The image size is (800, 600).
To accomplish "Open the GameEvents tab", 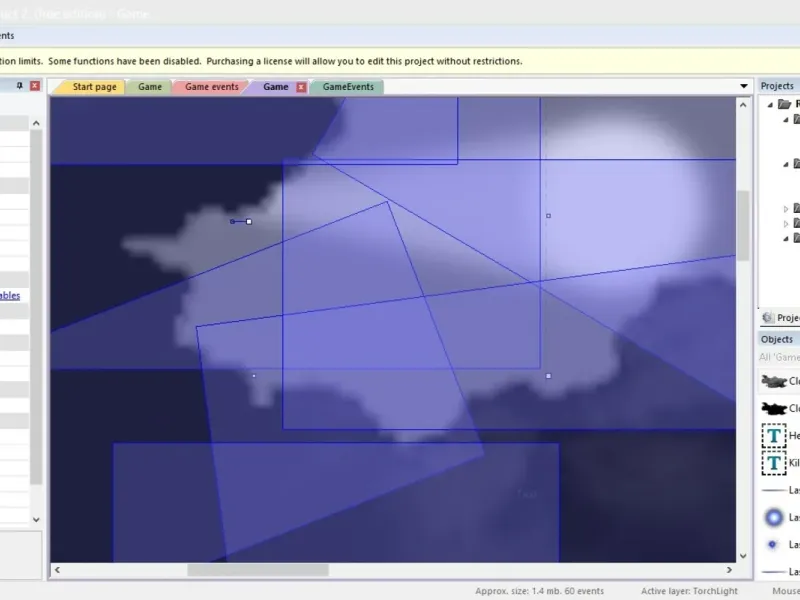I will [x=348, y=87].
